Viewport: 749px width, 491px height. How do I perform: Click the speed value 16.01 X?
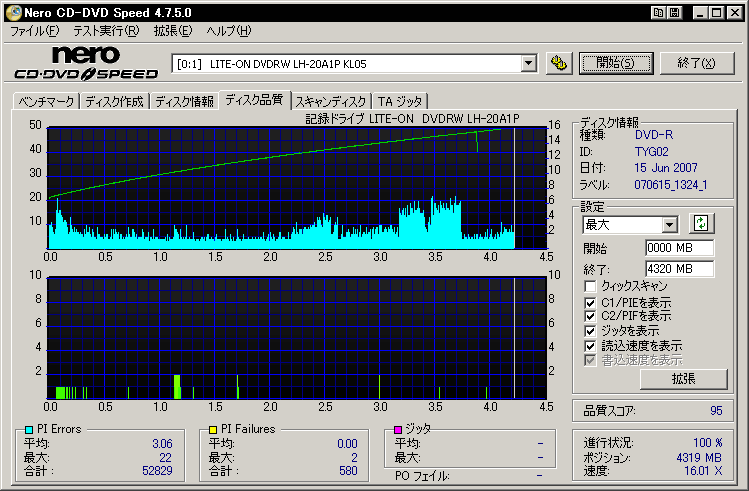click(x=703, y=471)
